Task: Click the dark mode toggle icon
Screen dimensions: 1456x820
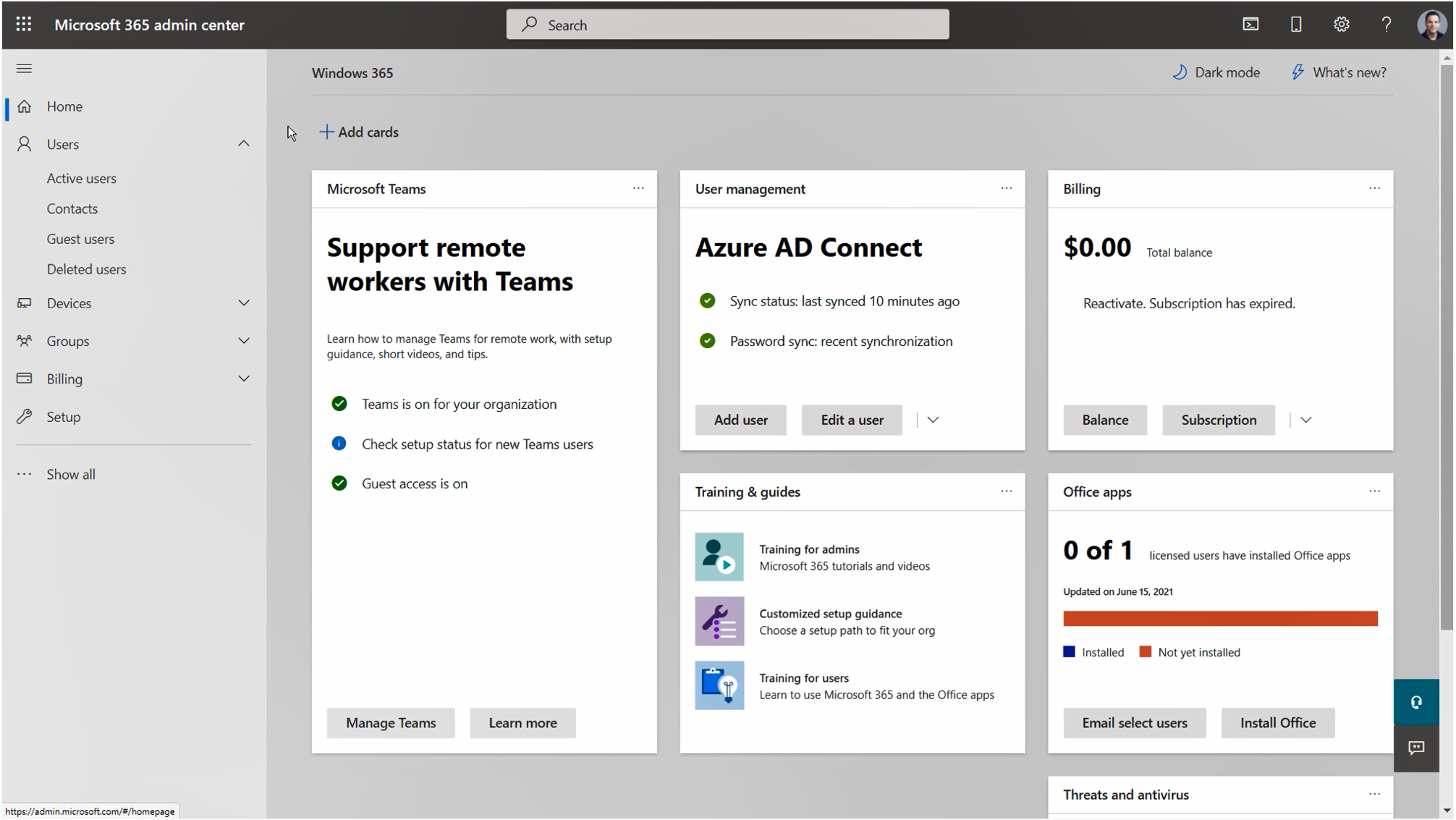Action: point(1182,72)
